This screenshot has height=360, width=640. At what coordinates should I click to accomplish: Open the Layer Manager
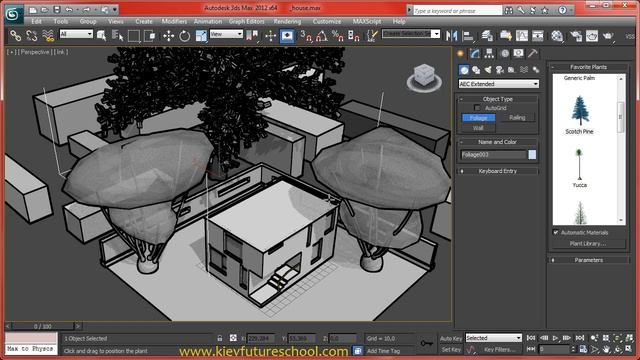pos(487,36)
